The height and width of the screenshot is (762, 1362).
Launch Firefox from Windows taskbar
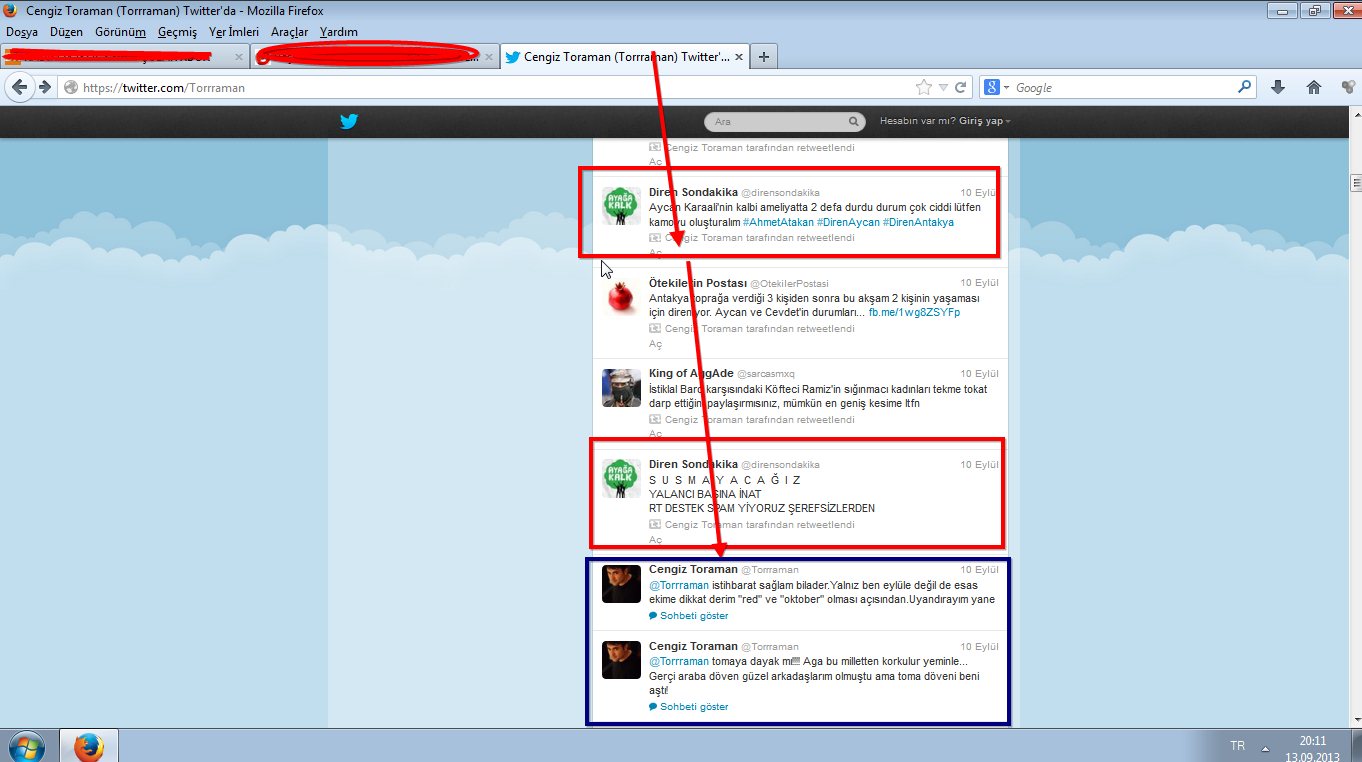coord(89,746)
